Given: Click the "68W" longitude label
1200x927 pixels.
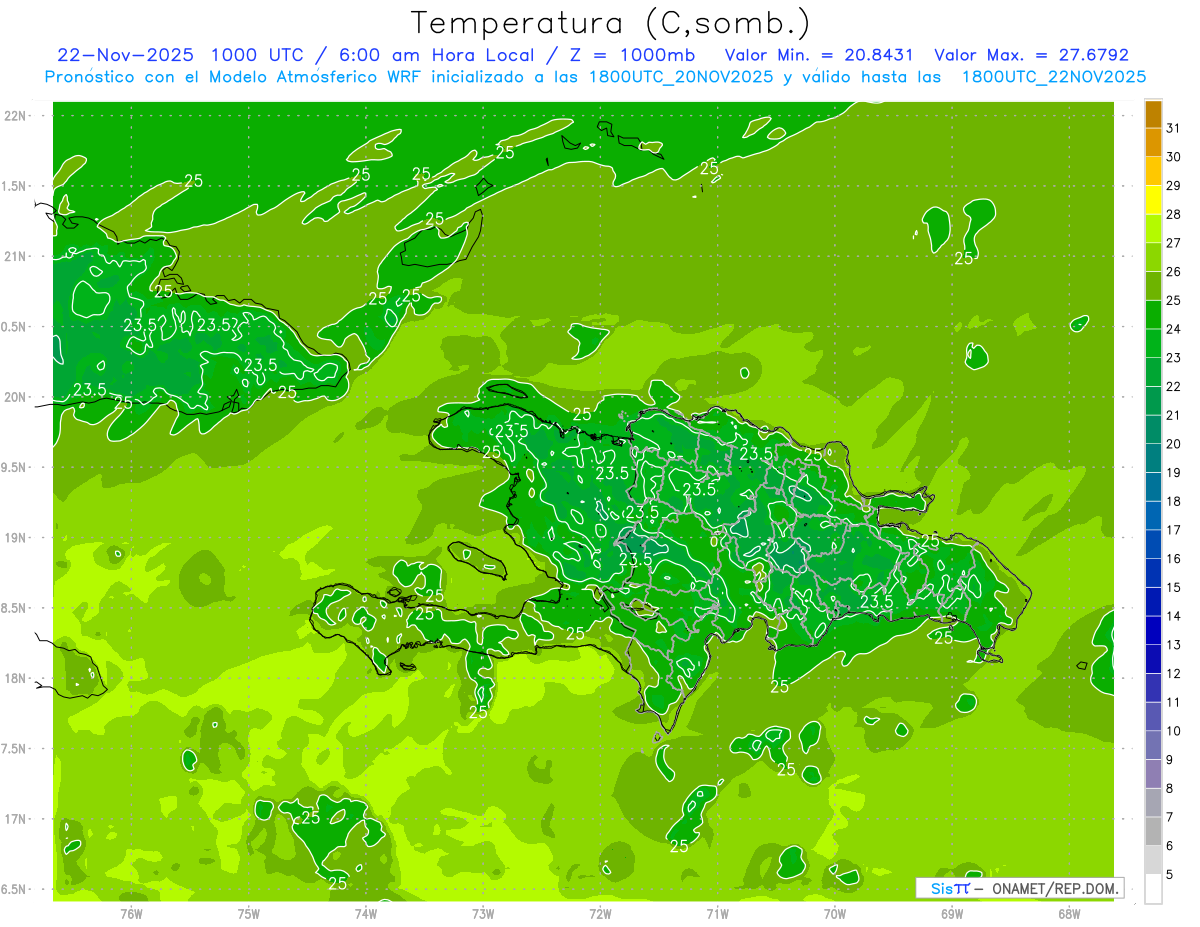Looking at the screenshot, I should pos(1069,913).
